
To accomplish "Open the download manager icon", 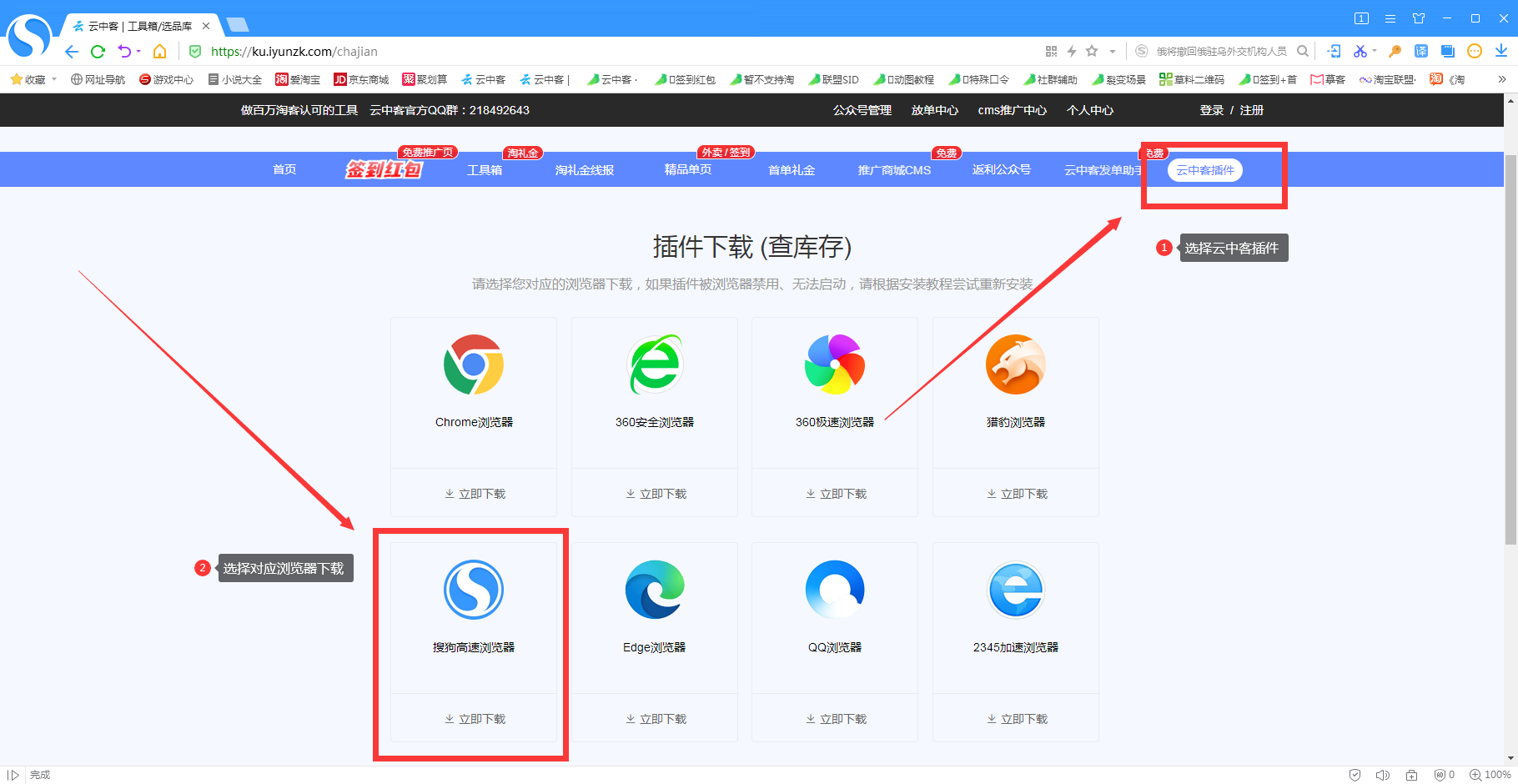I will (1499, 51).
